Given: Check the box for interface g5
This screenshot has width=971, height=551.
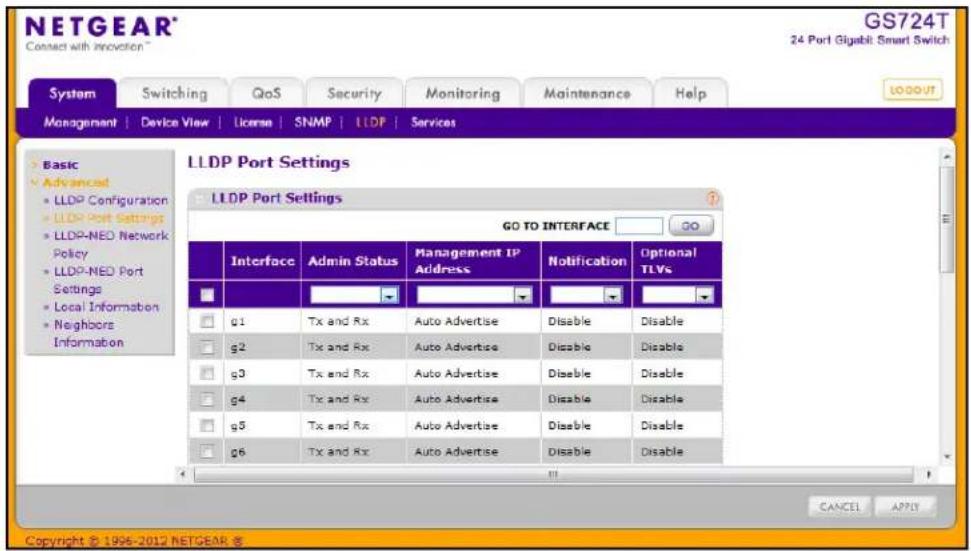Looking at the screenshot, I should [207, 425].
